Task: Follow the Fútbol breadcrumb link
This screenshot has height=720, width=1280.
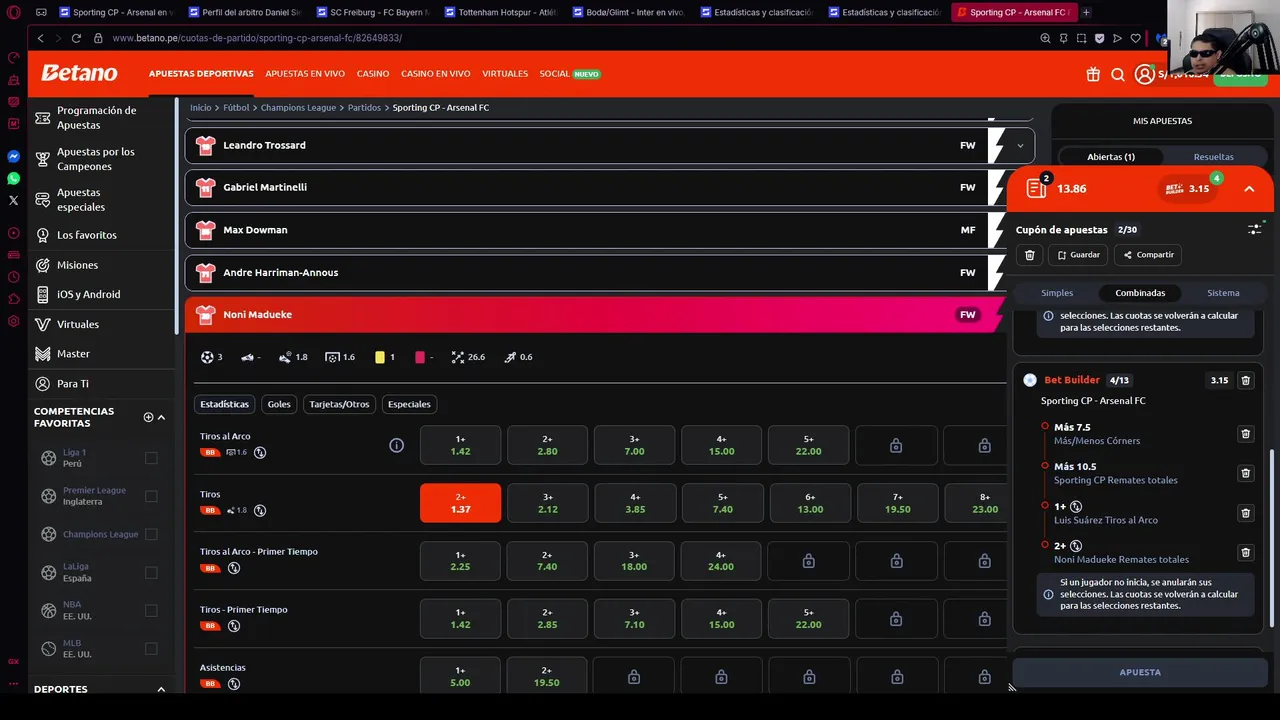Action: [x=236, y=107]
